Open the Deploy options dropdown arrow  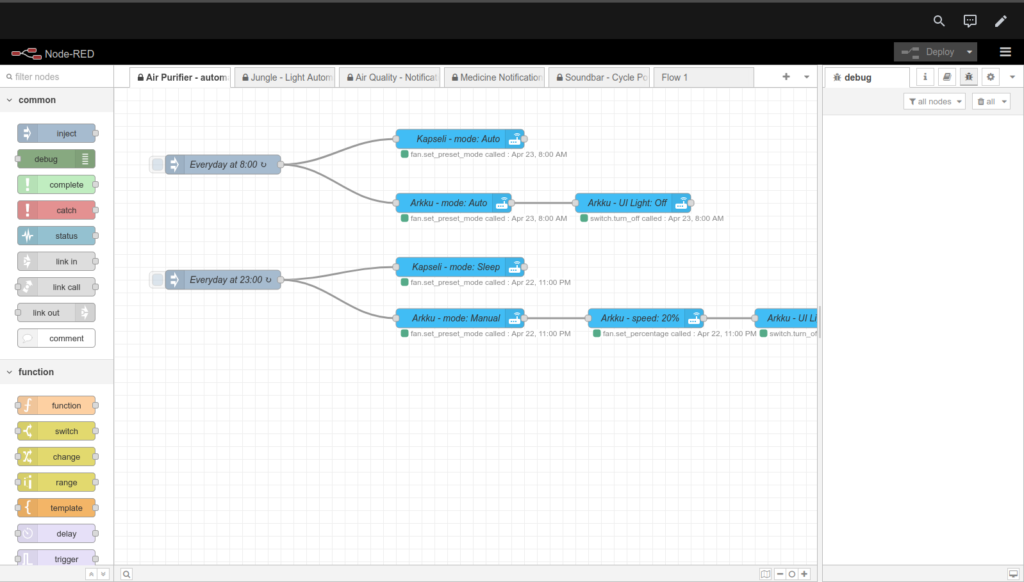[x=970, y=52]
